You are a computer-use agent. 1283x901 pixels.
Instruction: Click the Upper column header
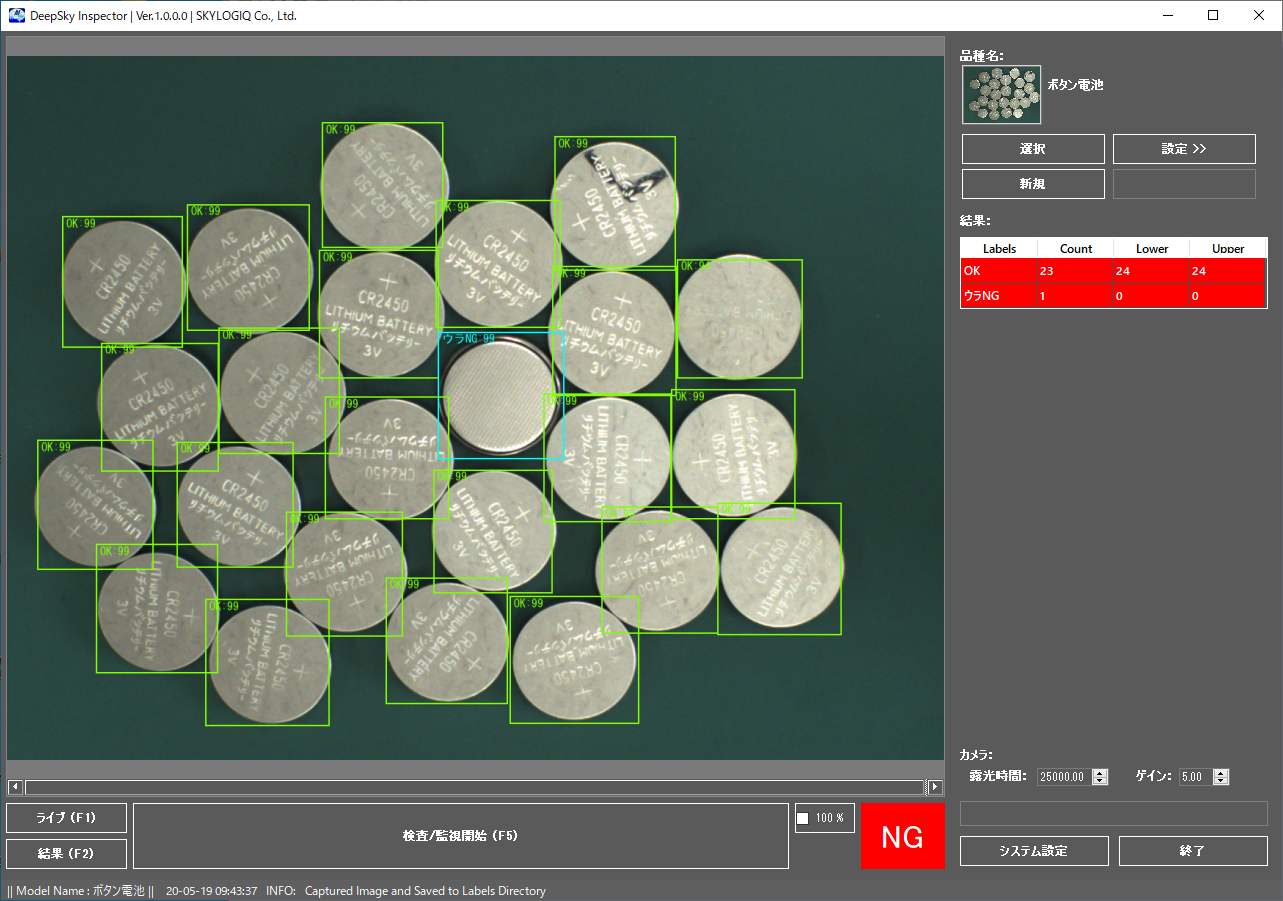pyautogui.click(x=1228, y=249)
